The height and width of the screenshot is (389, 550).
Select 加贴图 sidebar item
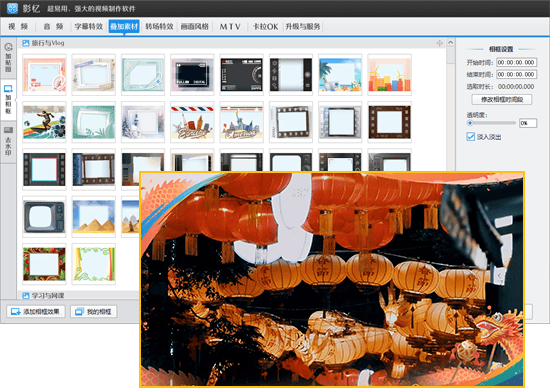tap(8, 58)
